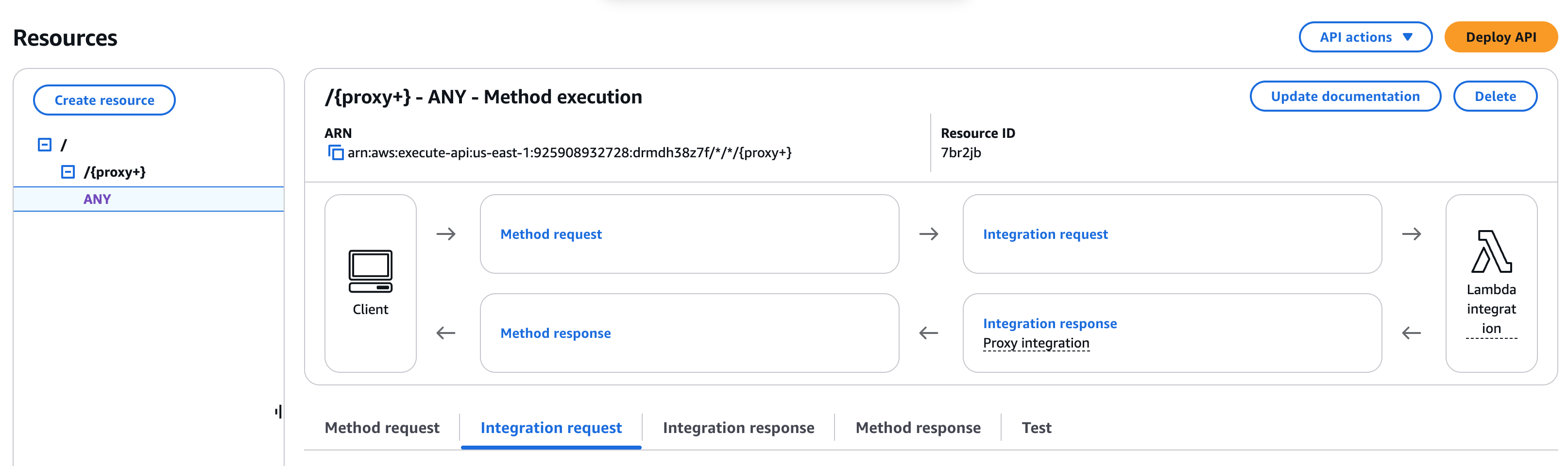Select the root / resource label
Screen dimensions: 1568x466
coord(63,145)
